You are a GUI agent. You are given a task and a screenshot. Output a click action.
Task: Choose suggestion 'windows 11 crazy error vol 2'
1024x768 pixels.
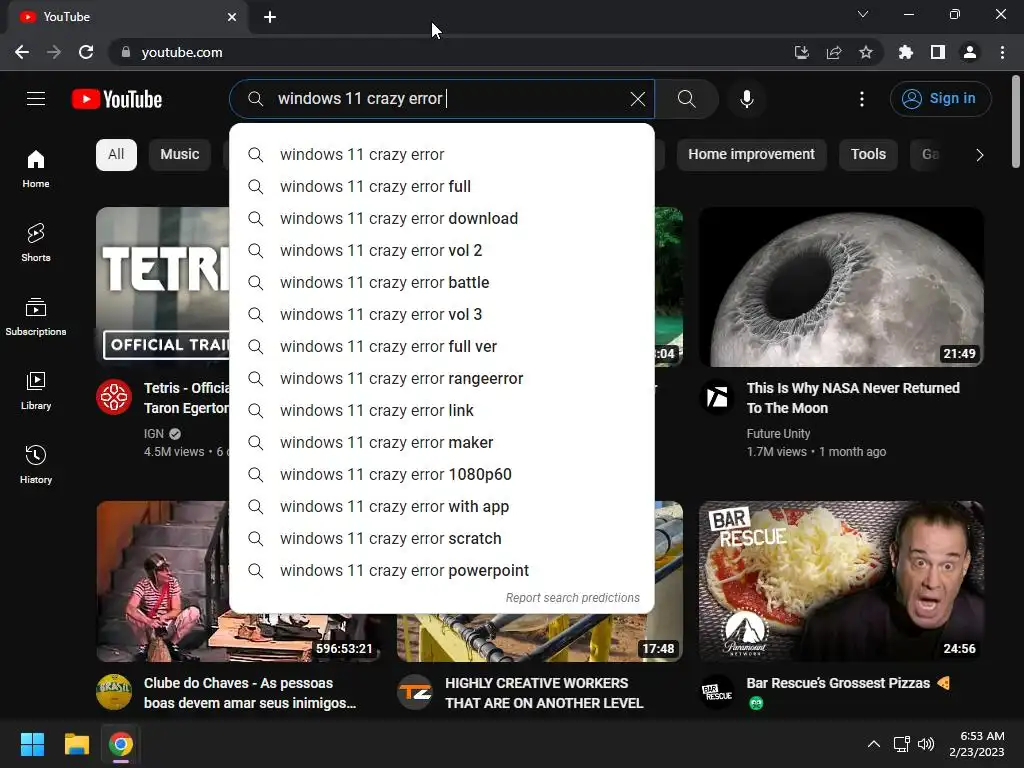coord(441,251)
